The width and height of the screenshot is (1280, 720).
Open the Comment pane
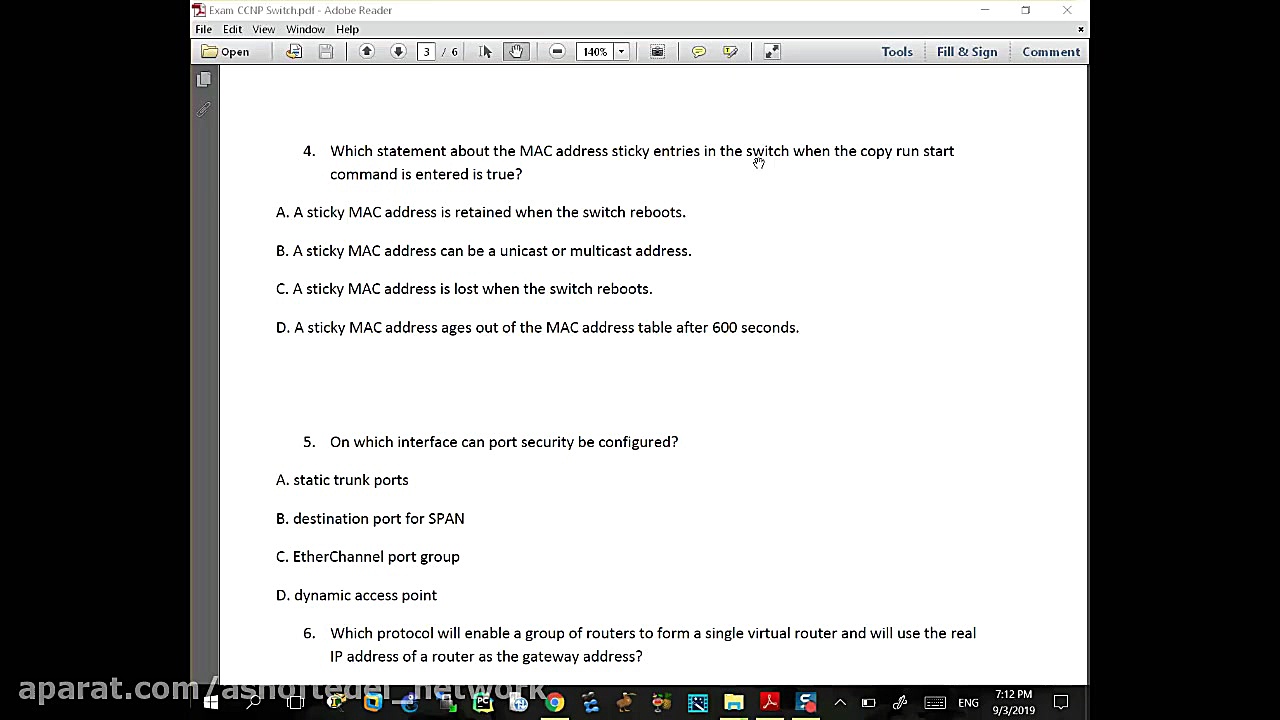coord(1051,52)
